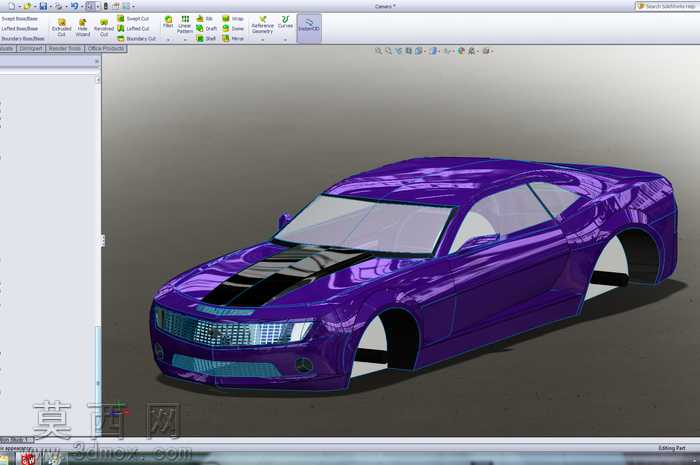Expand the Fillet dropdown arrow
Image resolution: width=700 pixels, height=465 pixels.
[168, 40]
